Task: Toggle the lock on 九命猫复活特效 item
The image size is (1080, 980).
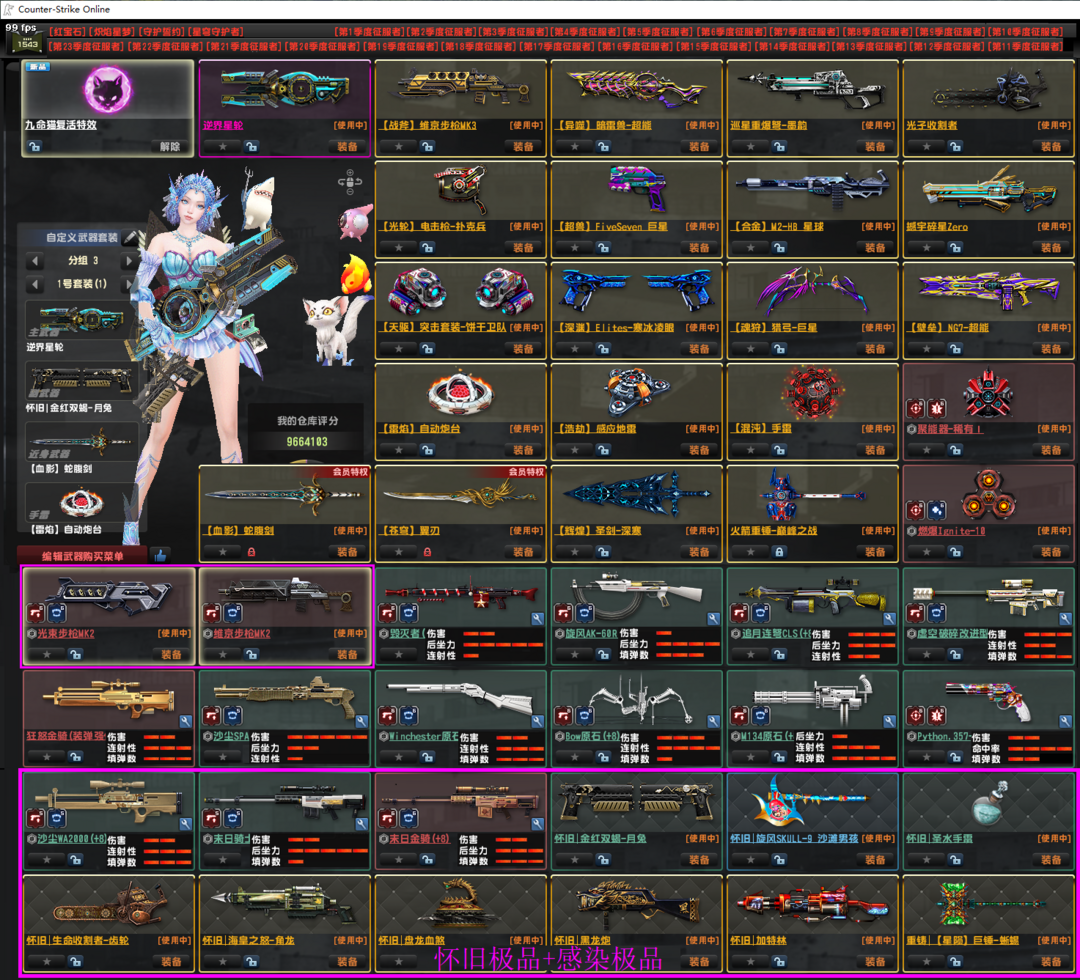Action: pos(36,147)
